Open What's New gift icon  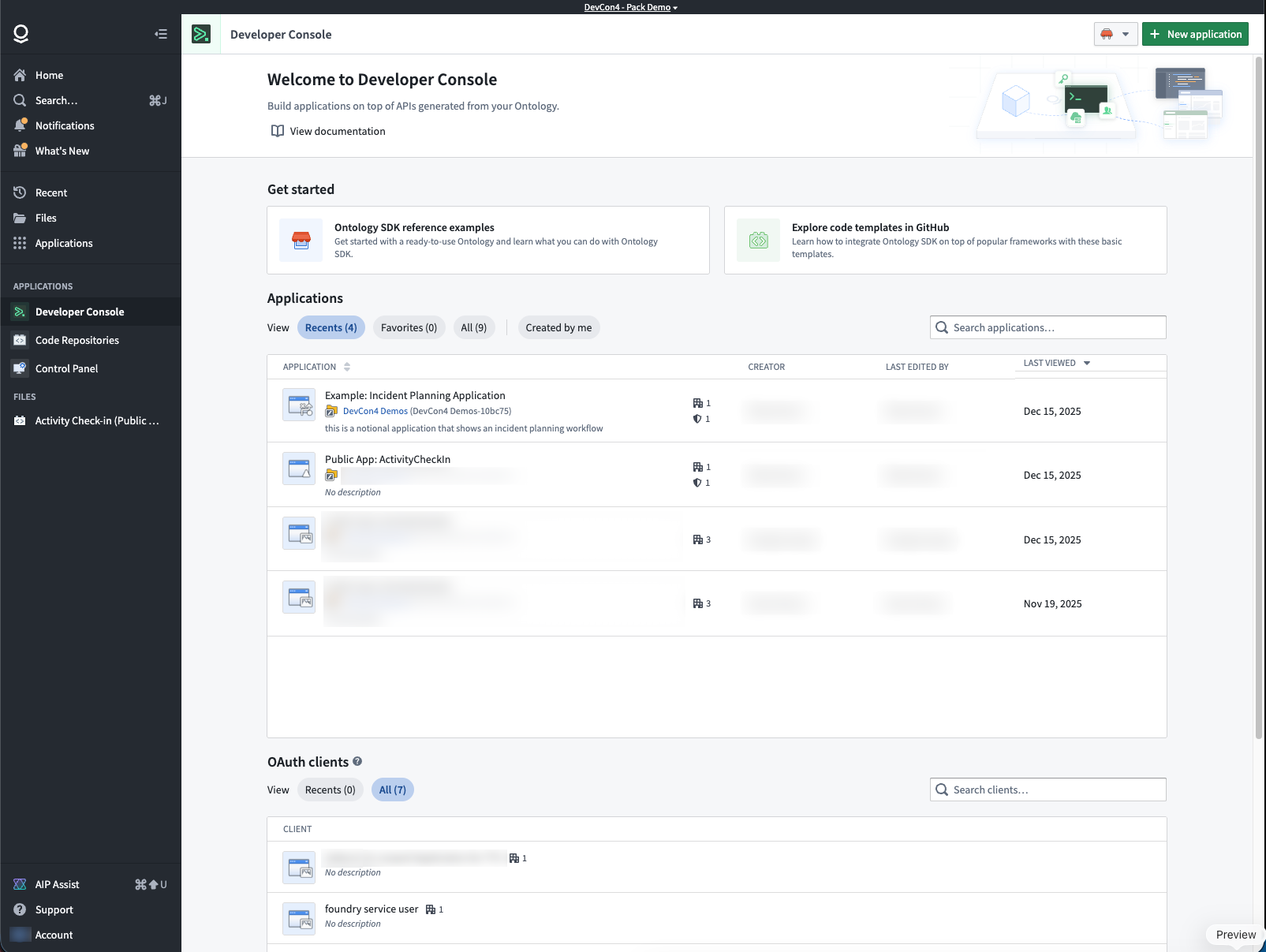[x=21, y=151]
